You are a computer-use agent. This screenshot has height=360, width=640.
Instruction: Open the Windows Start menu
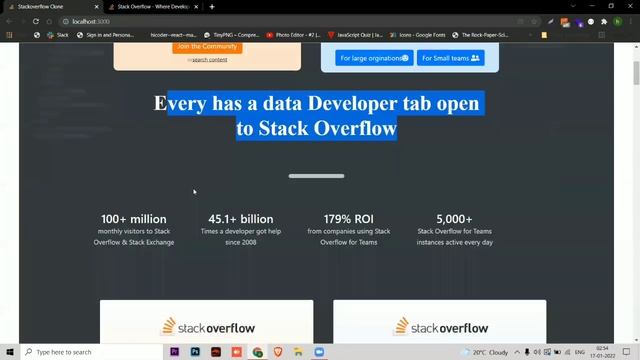point(10,352)
